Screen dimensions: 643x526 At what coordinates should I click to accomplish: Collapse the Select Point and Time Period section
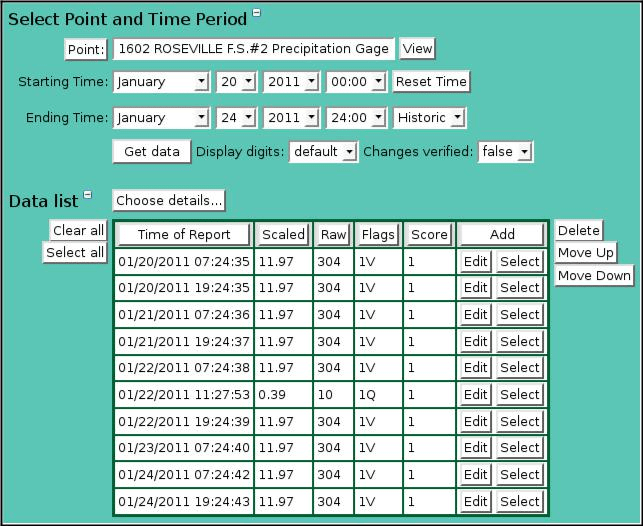click(257, 13)
